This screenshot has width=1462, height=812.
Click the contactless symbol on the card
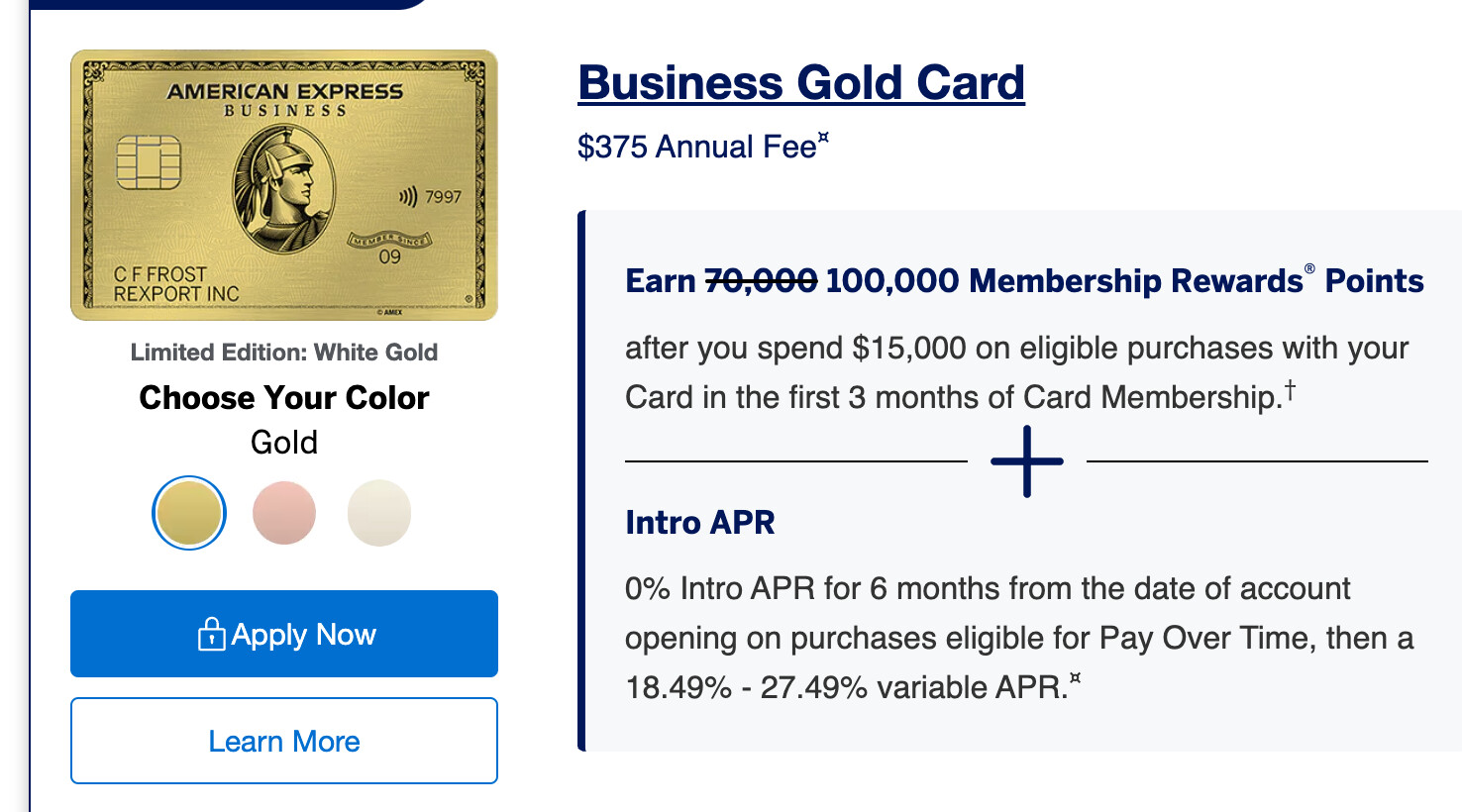407,197
